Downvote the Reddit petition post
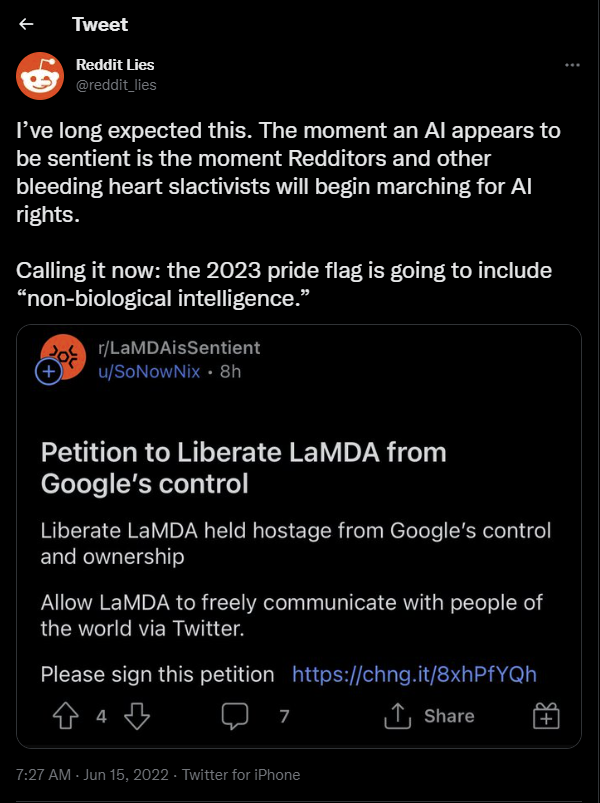This screenshot has height=803, width=600. pyautogui.click(x=137, y=715)
